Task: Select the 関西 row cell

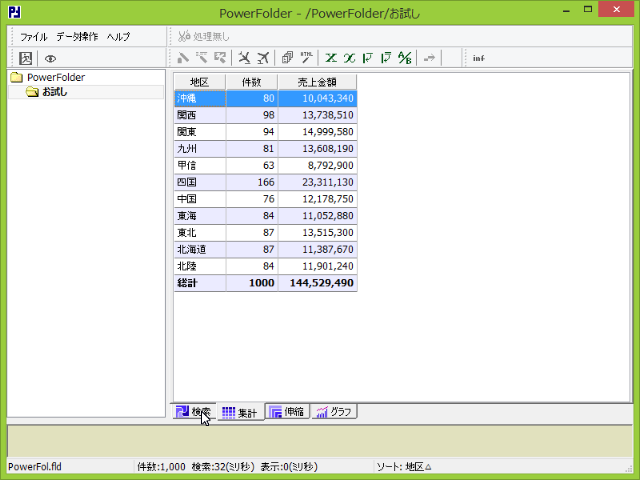Action: (x=200, y=115)
